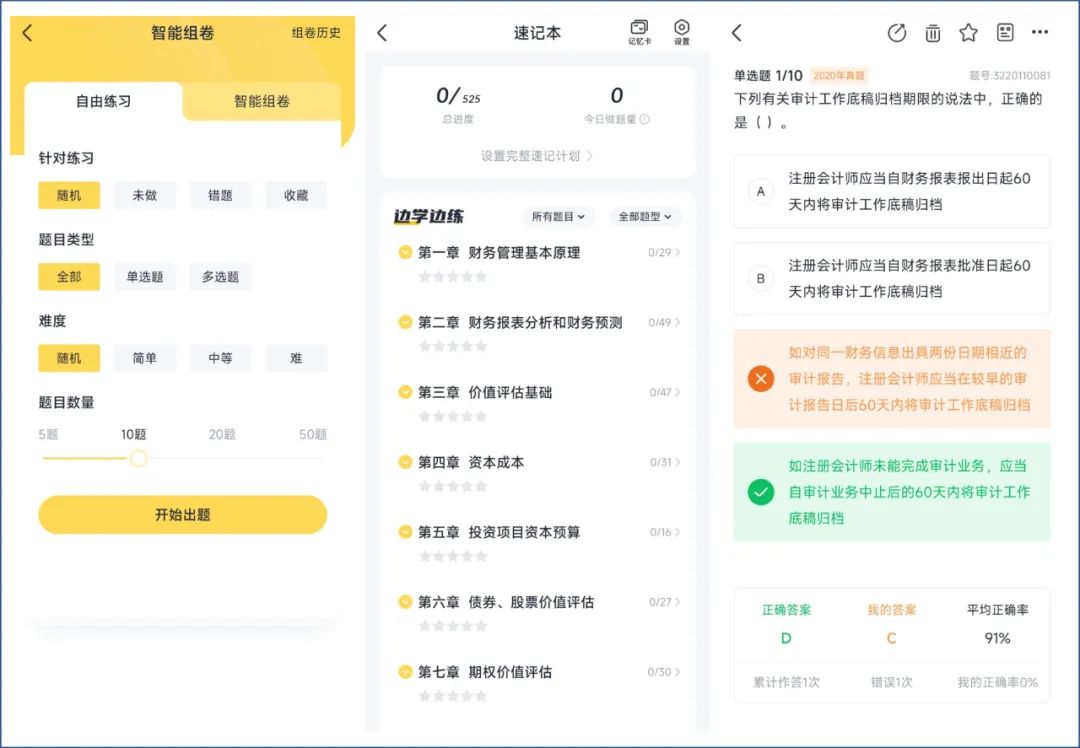The width and height of the screenshot is (1080, 748).
Task: Click the timer icon on the question page
Action: [x=897, y=32]
